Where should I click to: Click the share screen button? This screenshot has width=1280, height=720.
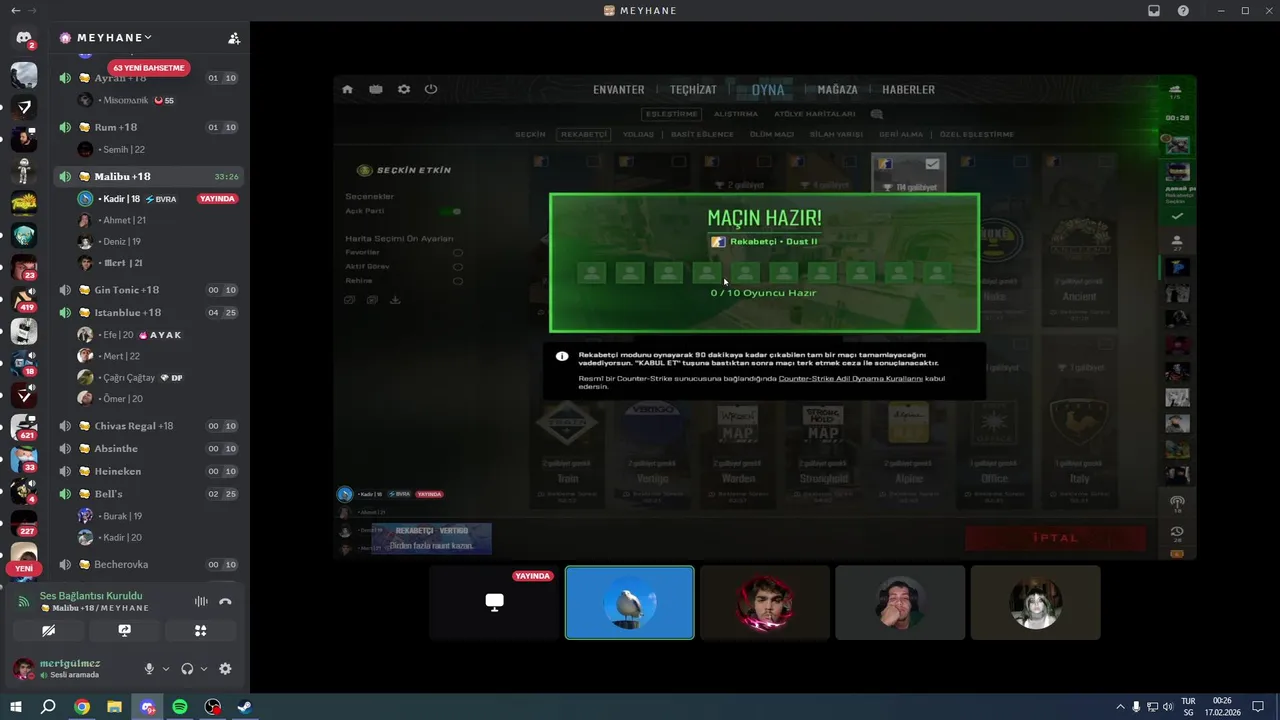pos(124,631)
